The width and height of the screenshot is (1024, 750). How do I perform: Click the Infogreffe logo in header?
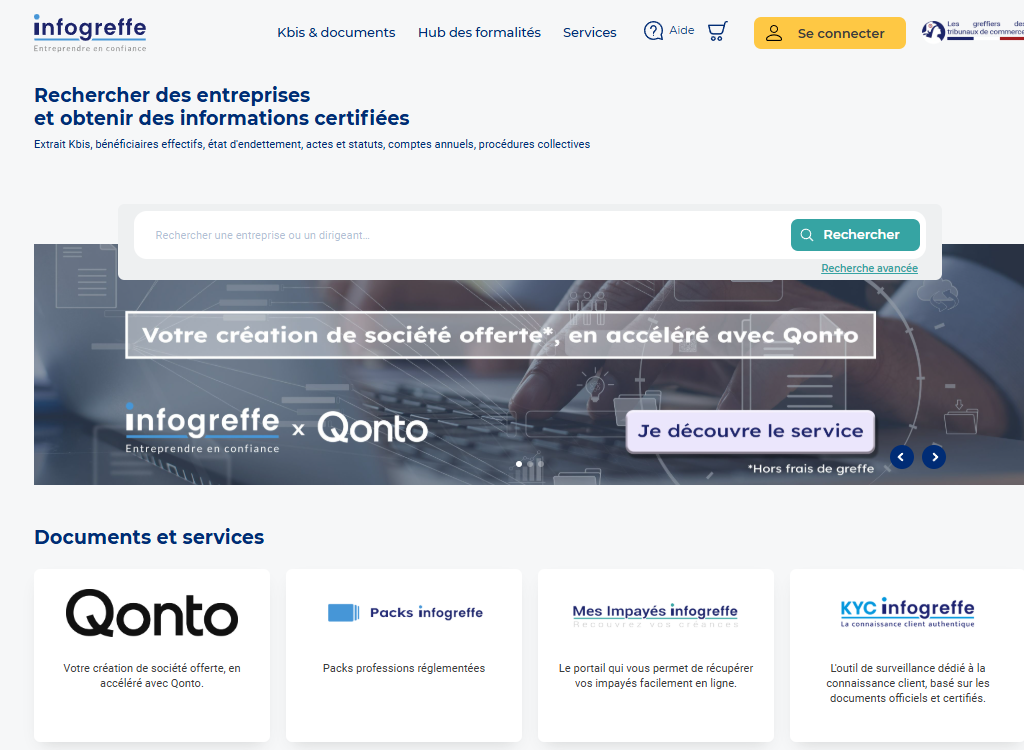[90, 33]
